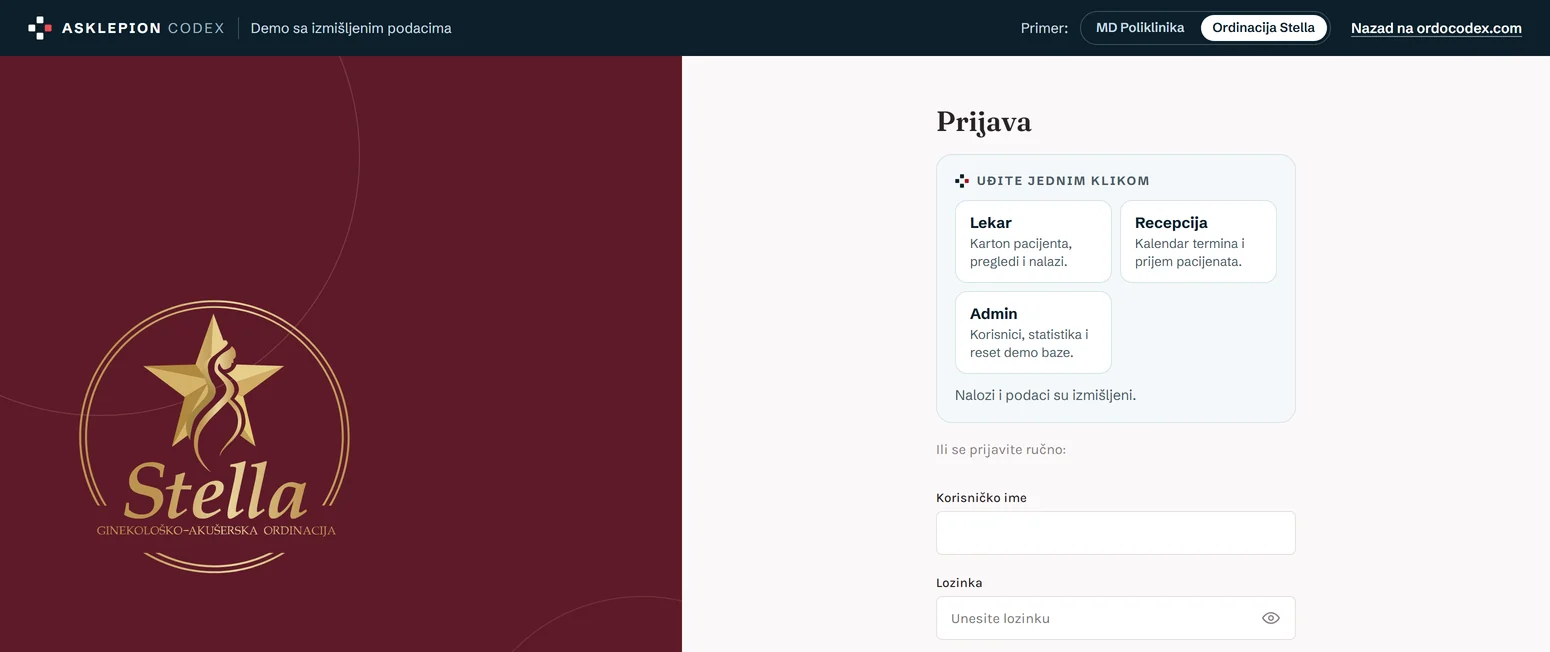
Task: Focus the Korisničko ime input field
Action: pos(1115,533)
